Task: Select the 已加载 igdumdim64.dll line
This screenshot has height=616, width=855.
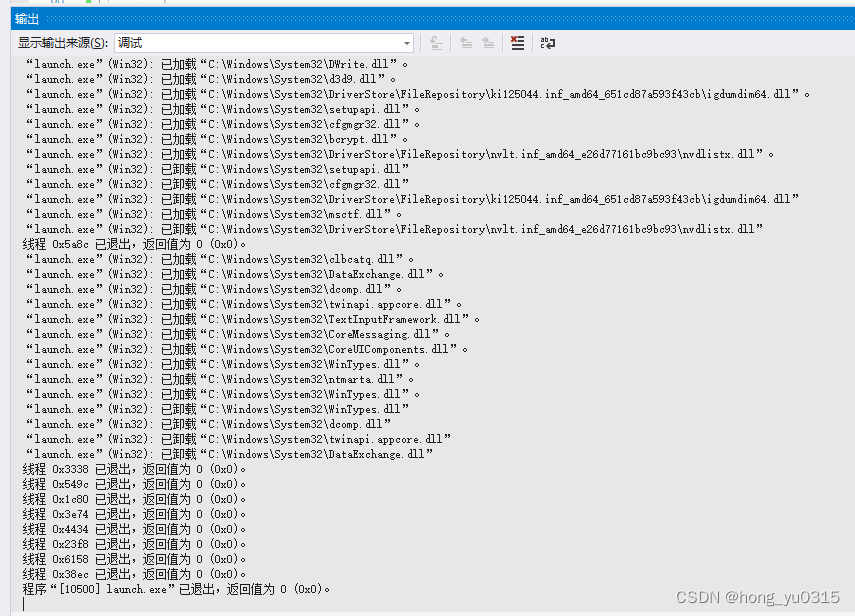Action: (417, 94)
